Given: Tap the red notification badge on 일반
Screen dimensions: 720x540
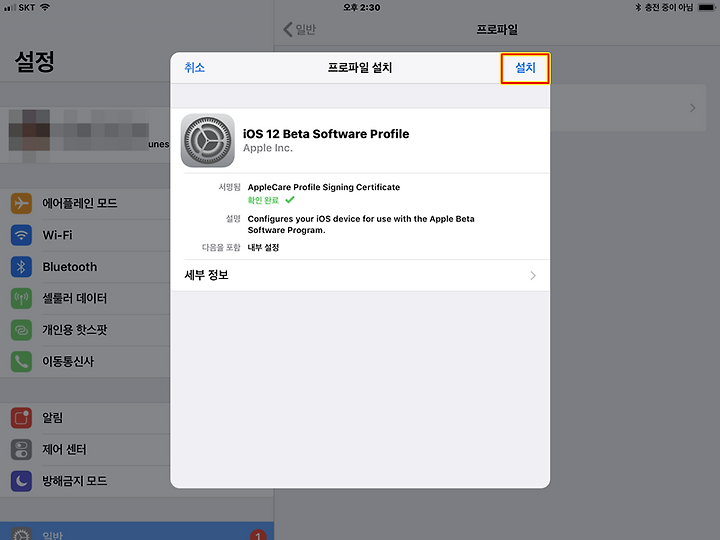Looking at the screenshot, I should coord(258,535).
